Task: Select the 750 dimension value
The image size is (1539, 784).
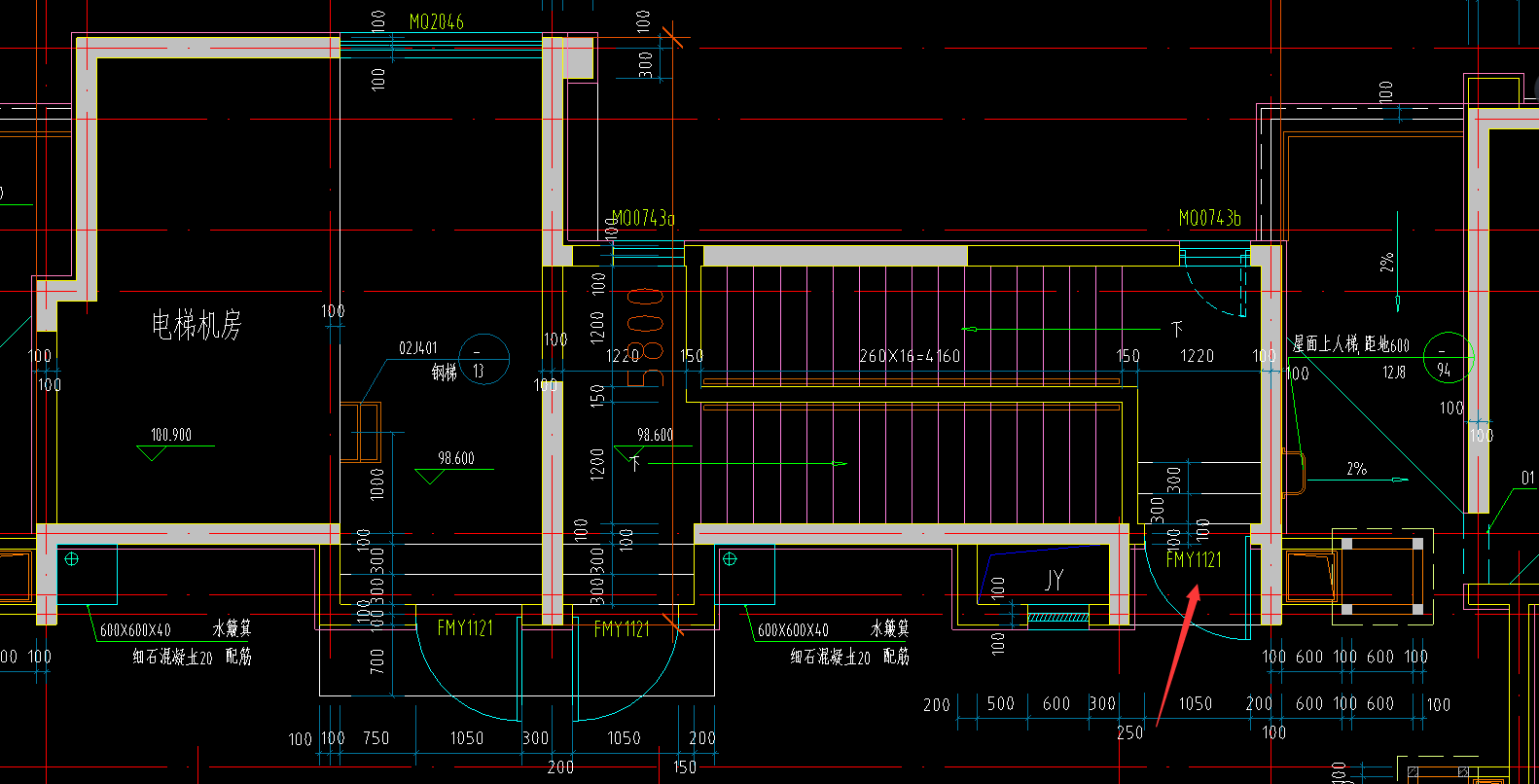Action: [376, 738]
